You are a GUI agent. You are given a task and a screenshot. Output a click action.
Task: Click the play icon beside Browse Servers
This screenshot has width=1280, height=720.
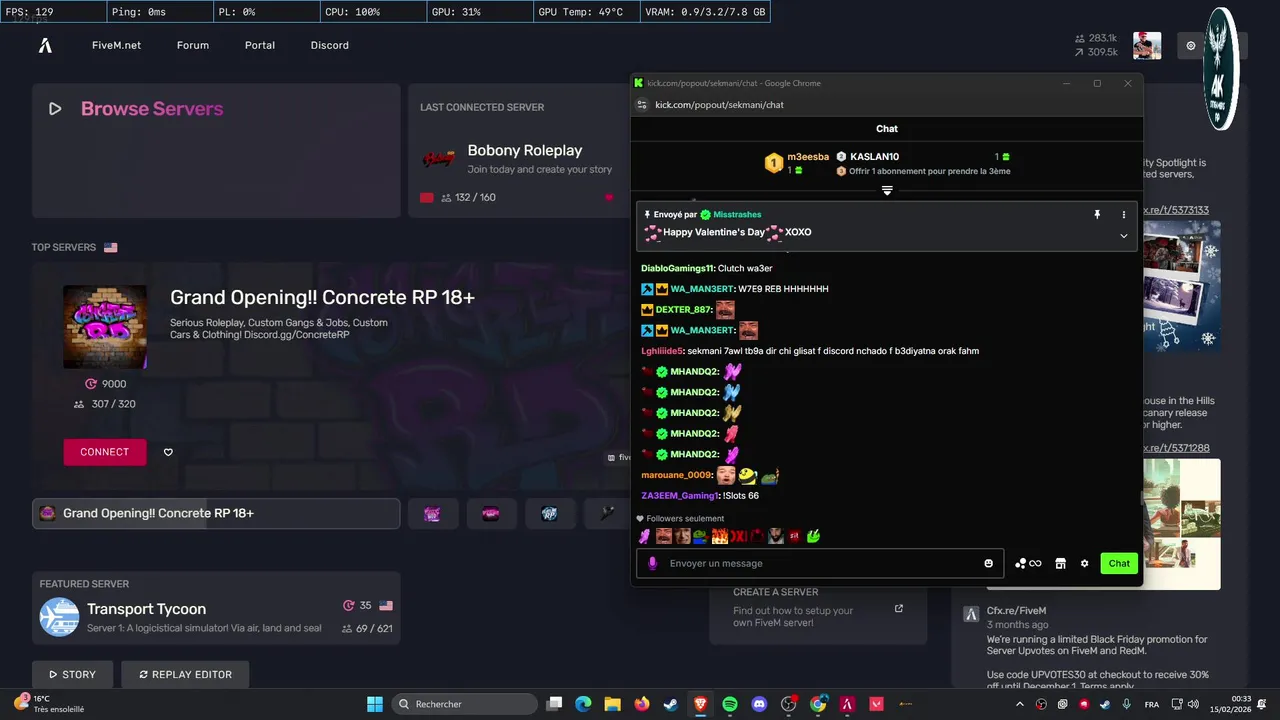pos(55,109)
